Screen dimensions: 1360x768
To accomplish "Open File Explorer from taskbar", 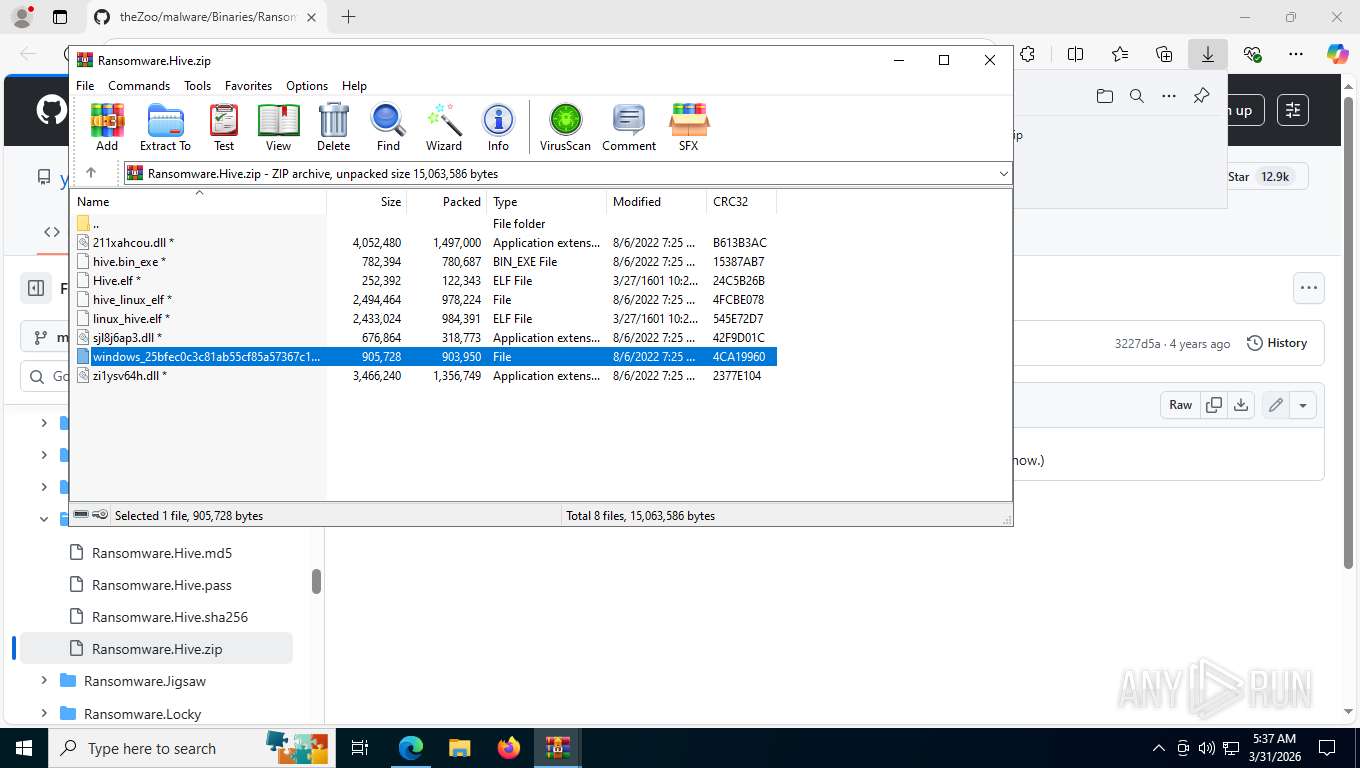I will (x=459, y=748).
